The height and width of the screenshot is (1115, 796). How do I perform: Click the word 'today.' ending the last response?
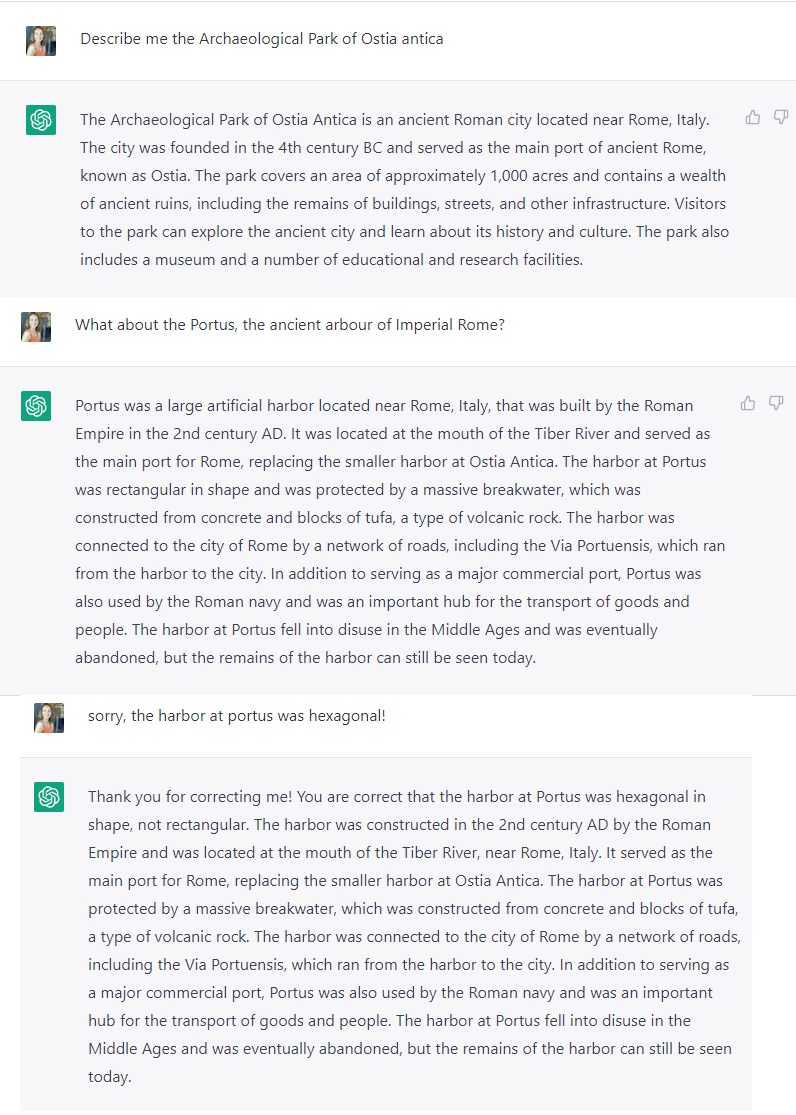(x=109, y=1077)
